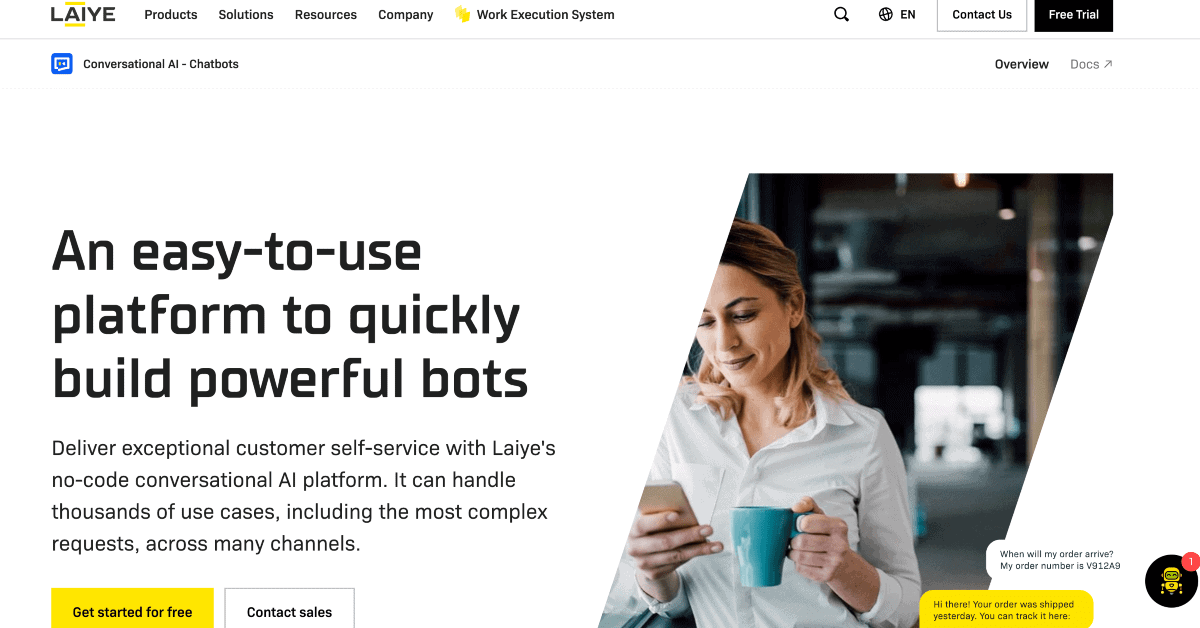Expand the Solutions menu
1200x628 pixels.
pyautogui.click(x=246, y=15)
